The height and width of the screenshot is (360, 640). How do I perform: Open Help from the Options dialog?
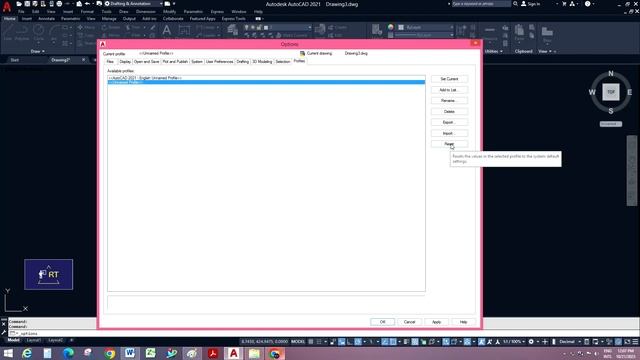(463, 322)
